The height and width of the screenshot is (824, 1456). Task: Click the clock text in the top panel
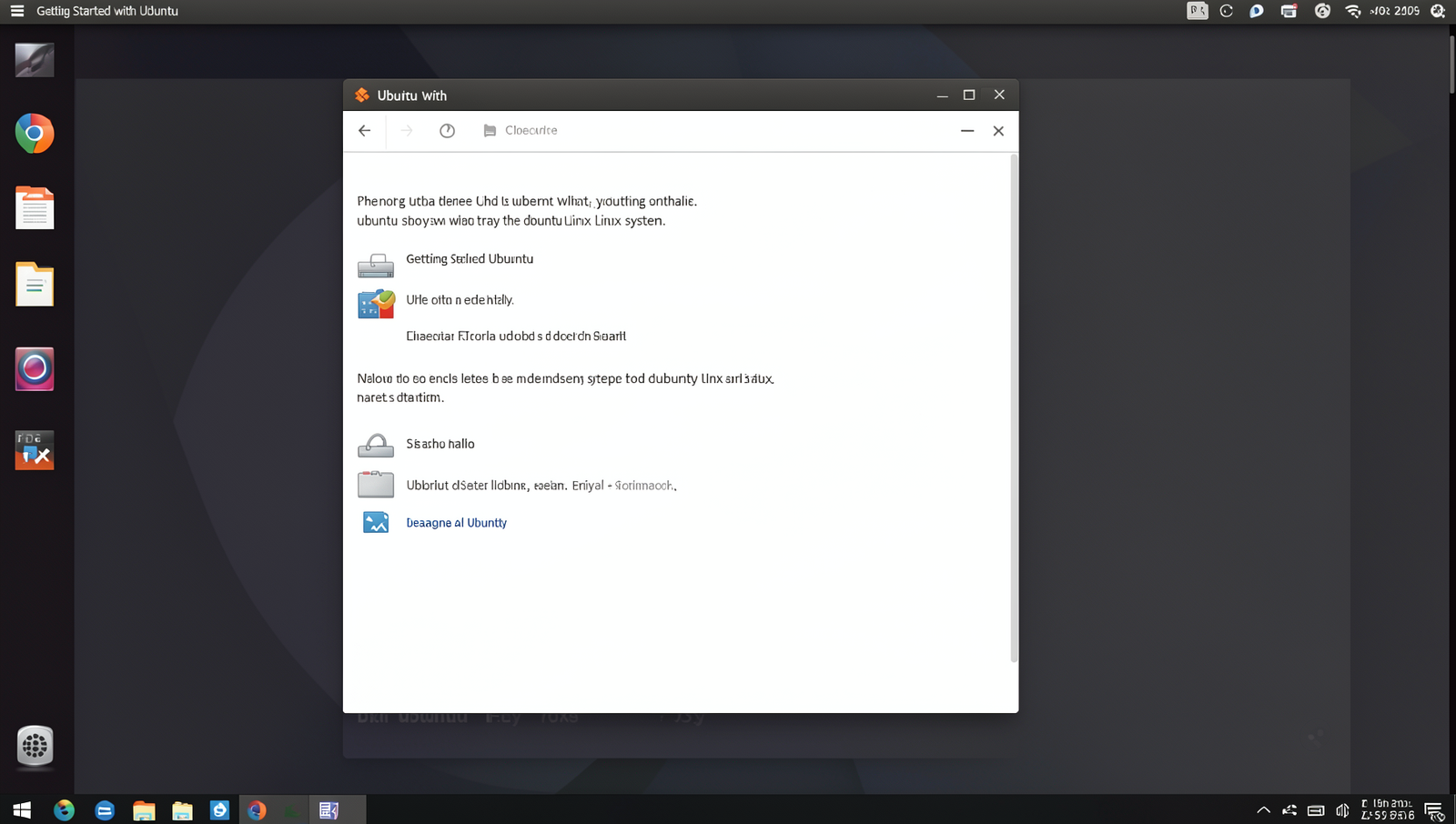click(1395, 11)
